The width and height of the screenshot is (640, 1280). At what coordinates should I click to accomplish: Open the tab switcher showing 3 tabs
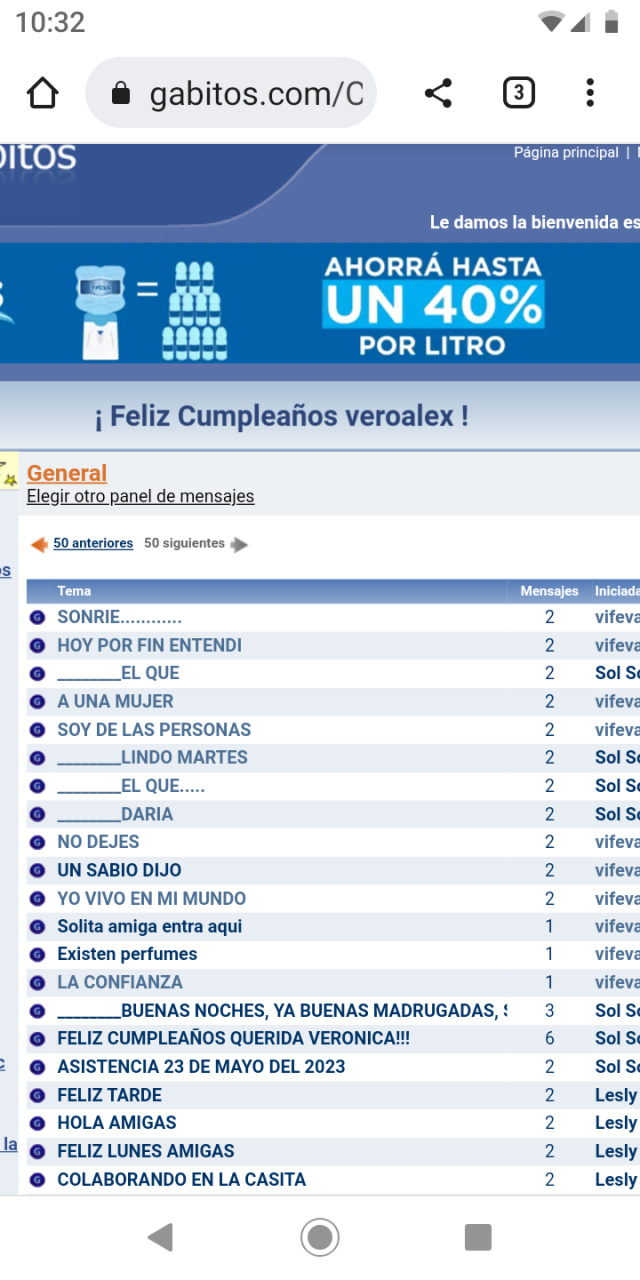(x=517, y=94)
